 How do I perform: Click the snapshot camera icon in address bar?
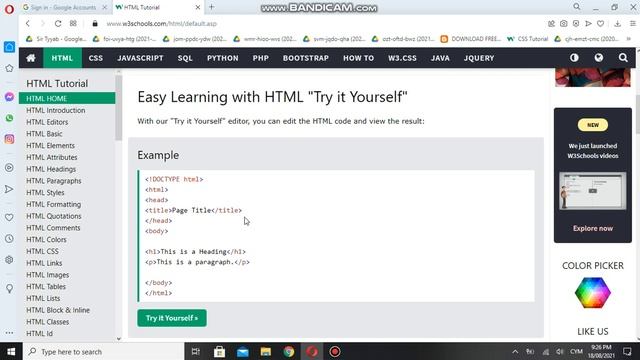coord(564,24)
